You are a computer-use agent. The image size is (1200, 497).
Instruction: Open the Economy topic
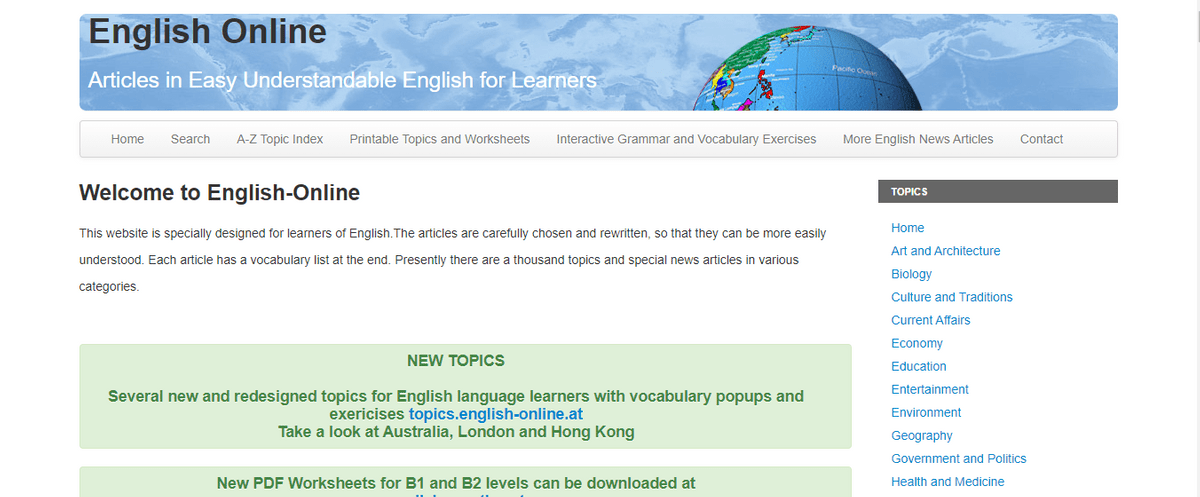(x=917, y=343)
